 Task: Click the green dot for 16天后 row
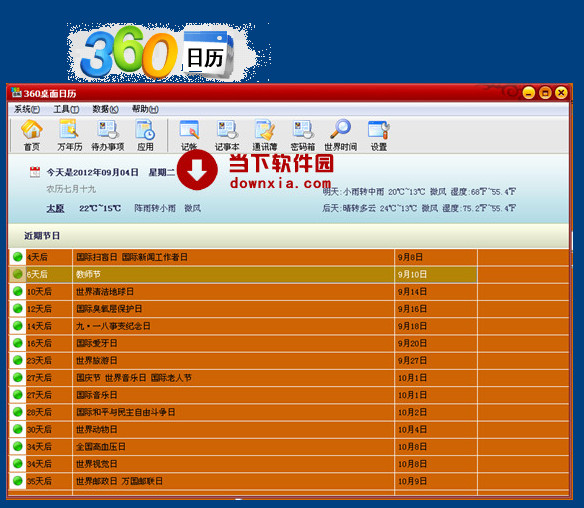tap(18, 343)
